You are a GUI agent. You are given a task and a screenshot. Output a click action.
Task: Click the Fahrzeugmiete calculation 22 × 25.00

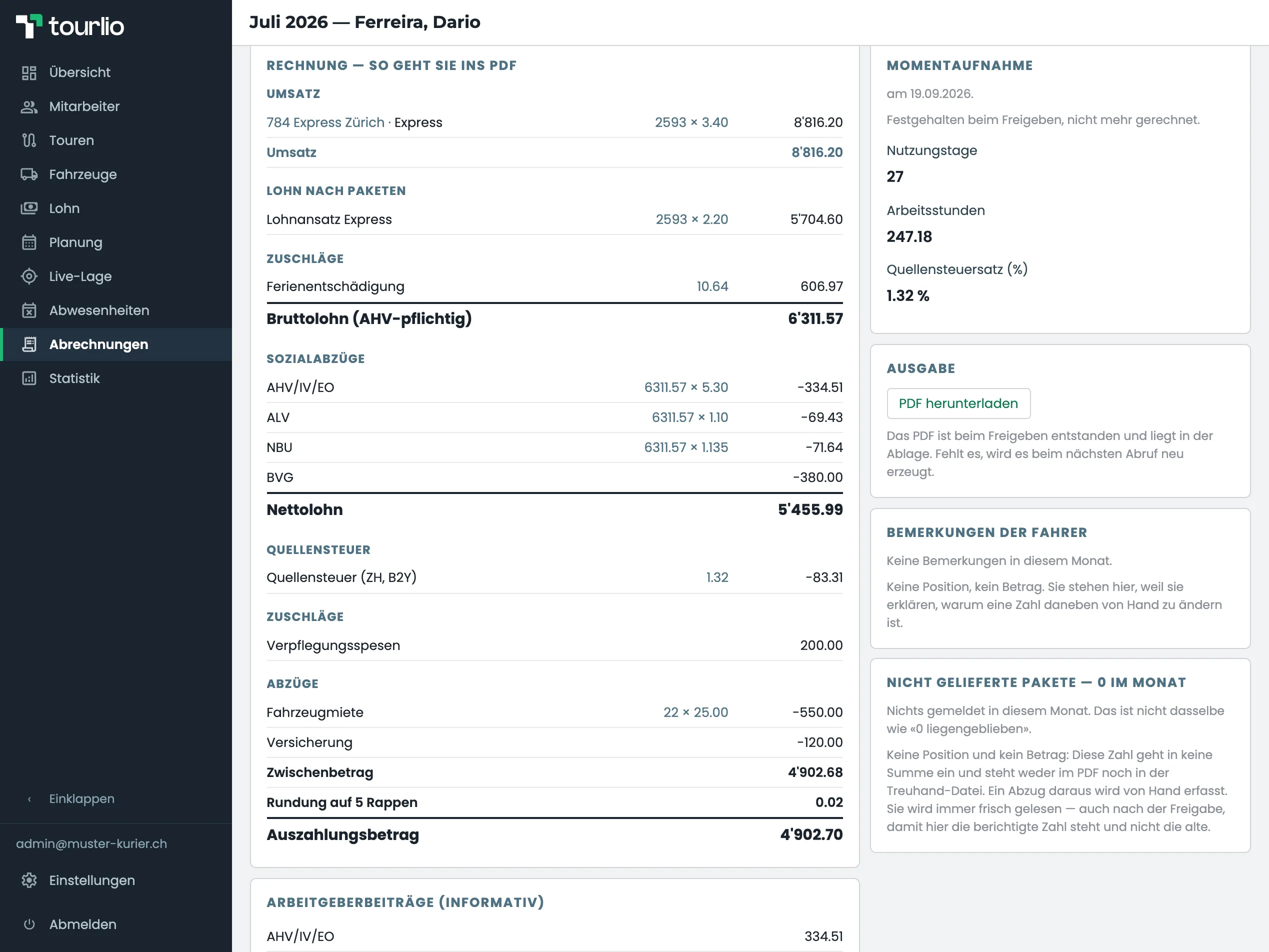[x=695, y=712]
